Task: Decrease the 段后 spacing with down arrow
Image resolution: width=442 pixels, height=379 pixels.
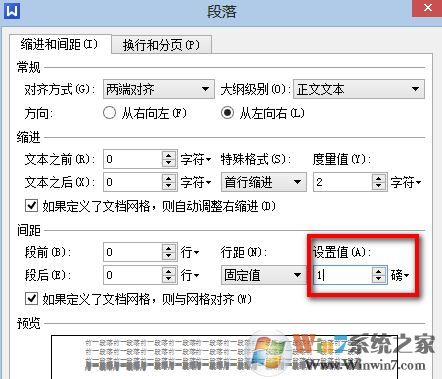Action: coord(169,279)
